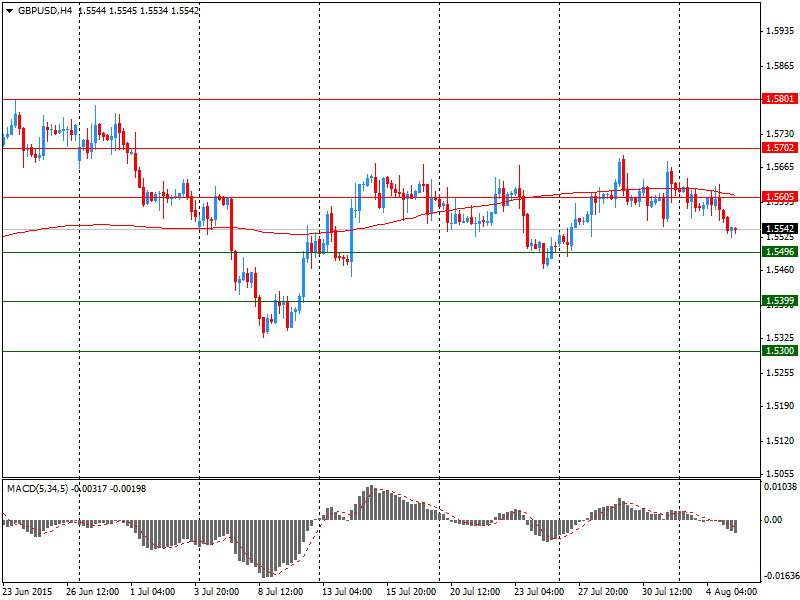
Task: Click the MACD(5,34,5) indicator label
Action: coord(37,489)
